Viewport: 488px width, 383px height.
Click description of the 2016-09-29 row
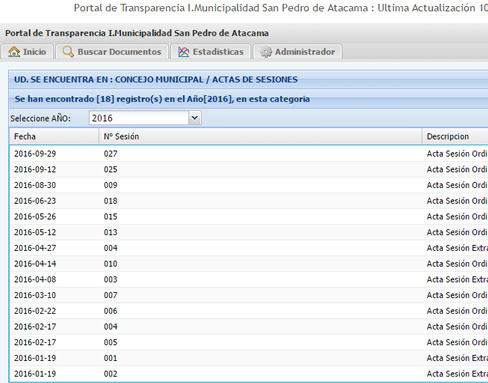[457, 154]
